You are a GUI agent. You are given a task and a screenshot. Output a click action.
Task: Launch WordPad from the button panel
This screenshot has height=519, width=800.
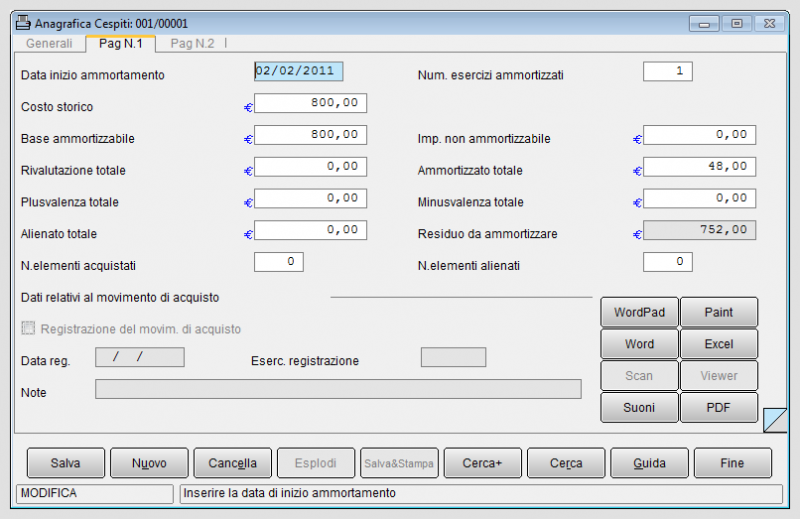pyautogui.click(x=639, y=312)
